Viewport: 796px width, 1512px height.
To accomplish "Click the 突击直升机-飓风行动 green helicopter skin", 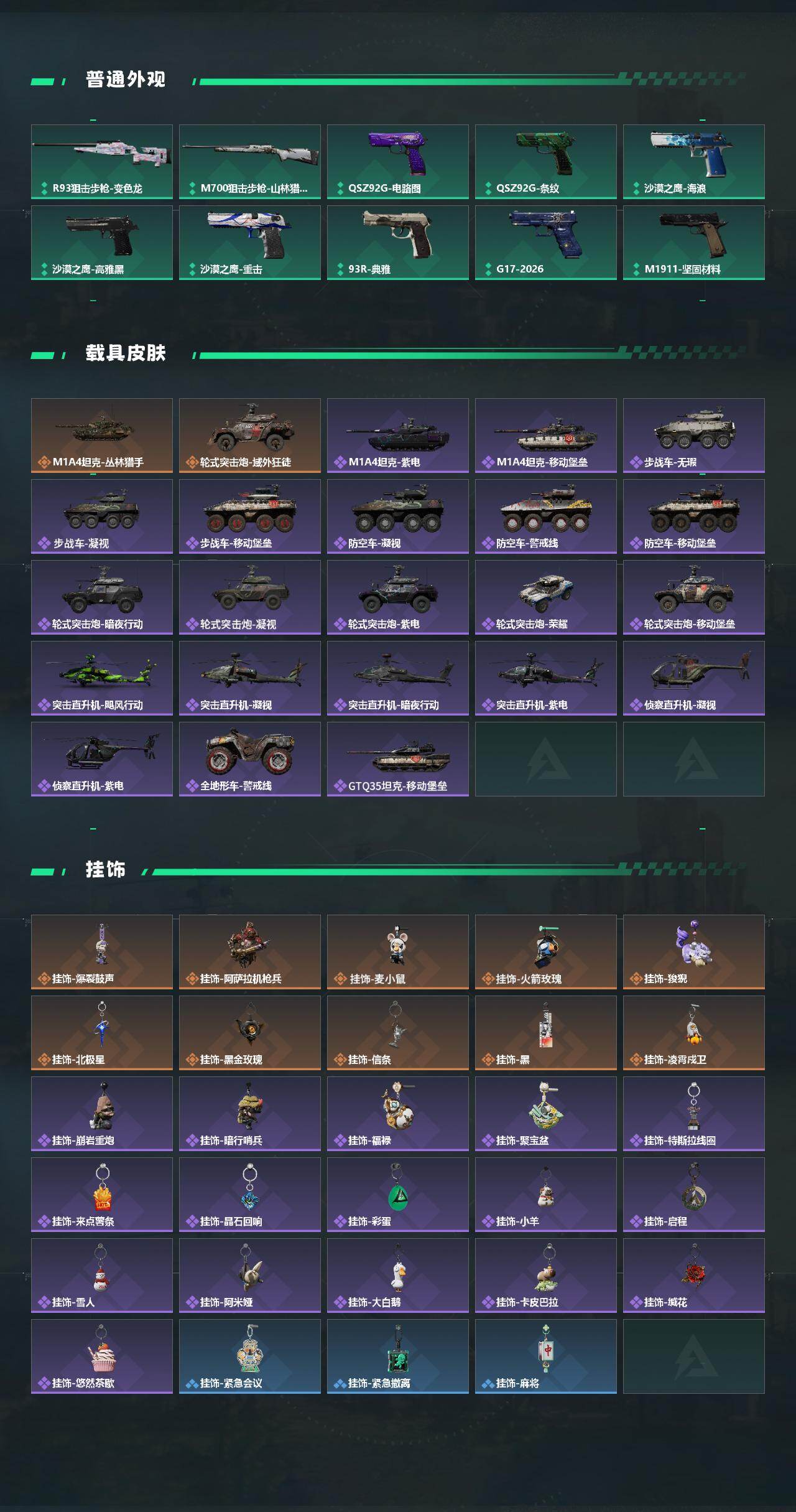I will click(102, 678).
